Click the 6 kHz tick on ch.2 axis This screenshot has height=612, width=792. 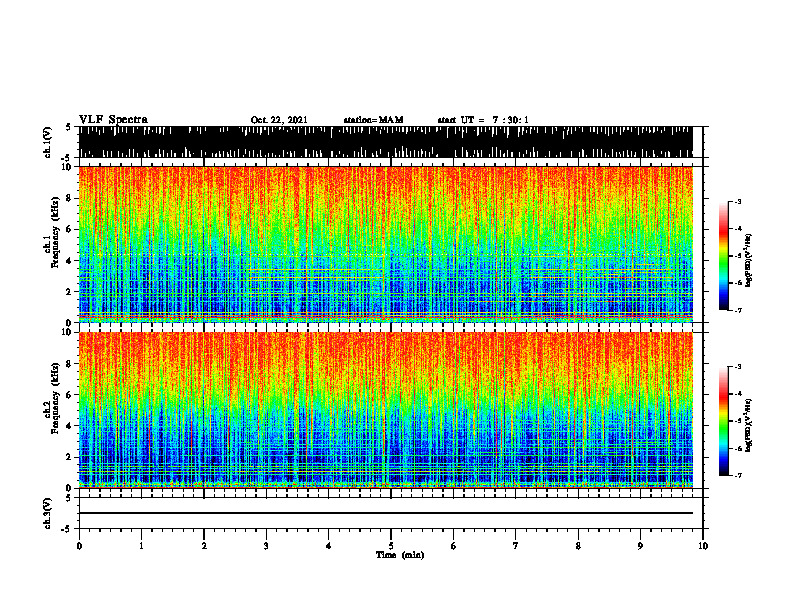[x=70, y=395]
